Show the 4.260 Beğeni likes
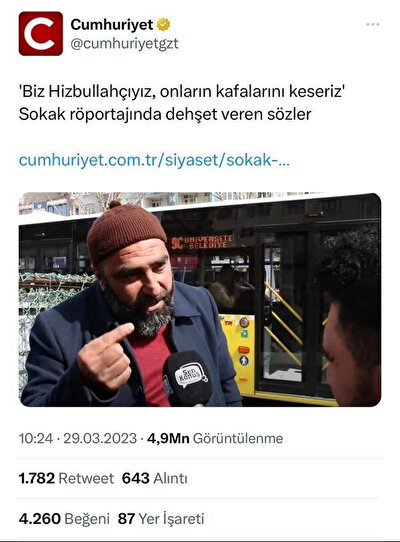The width and height of the screenshot is (400, 542). 64,518
